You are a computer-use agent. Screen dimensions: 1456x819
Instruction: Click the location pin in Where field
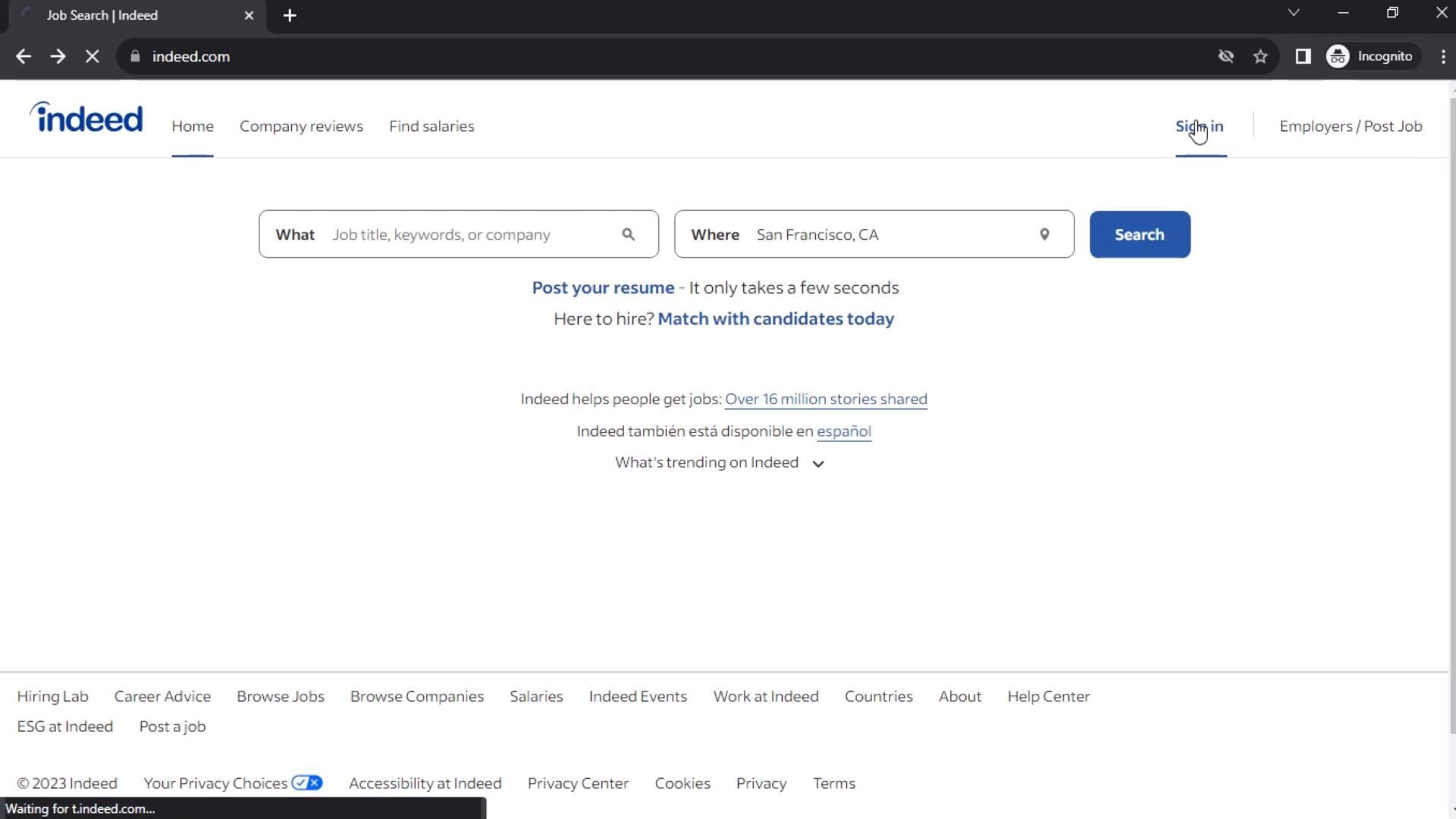[1044, 234]
